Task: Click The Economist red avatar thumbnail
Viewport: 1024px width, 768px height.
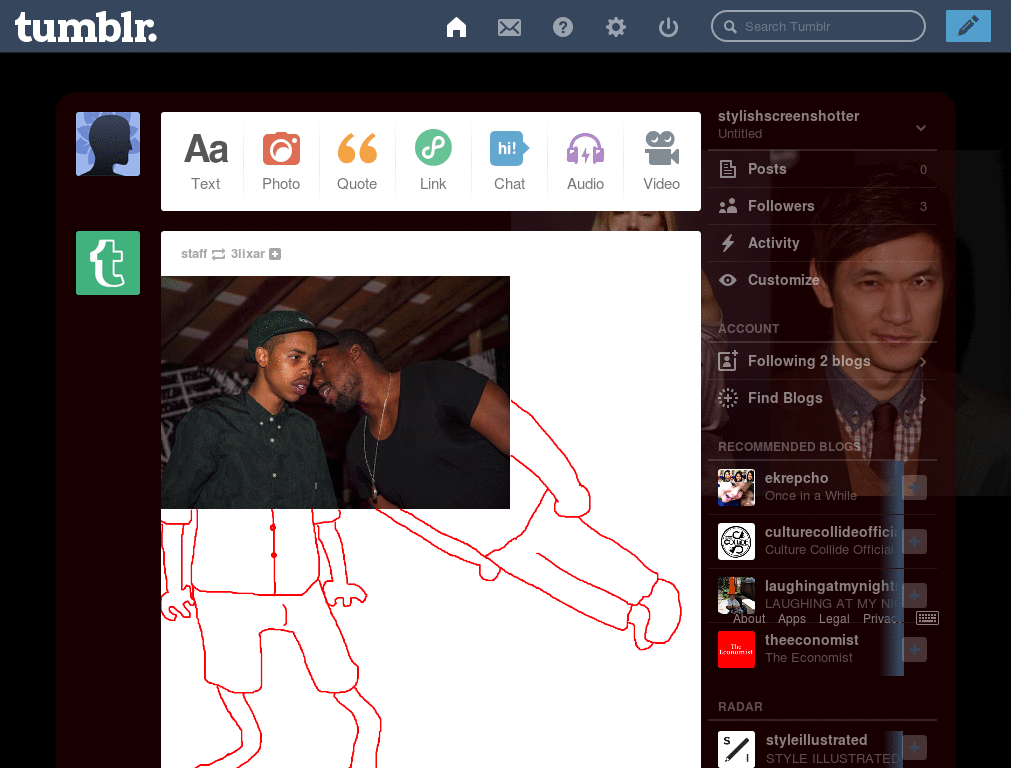Action: [736, 649]
